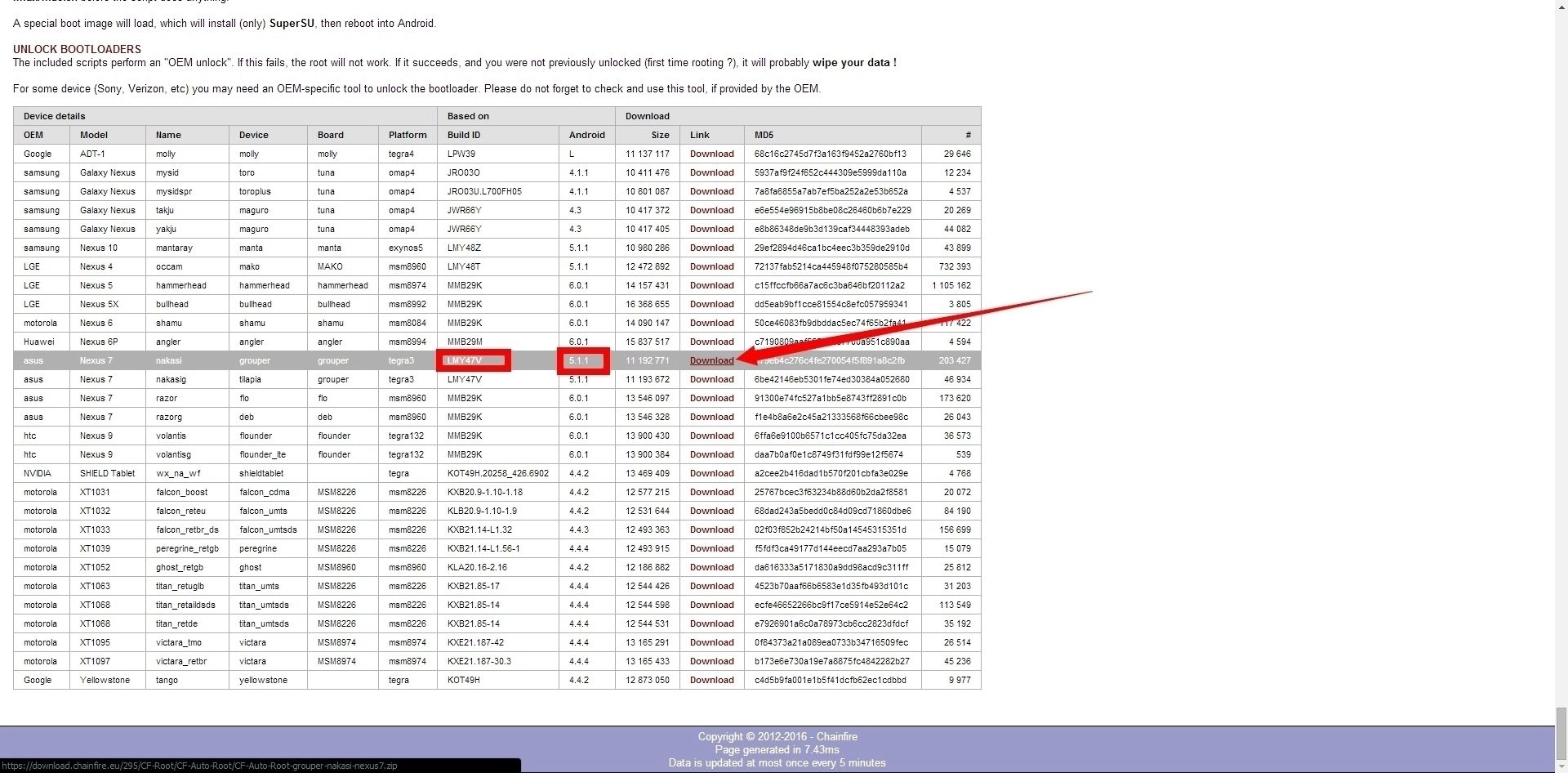
Task: Click Download for Galaxy Nexus mysidspr
Action: point(711,191)
